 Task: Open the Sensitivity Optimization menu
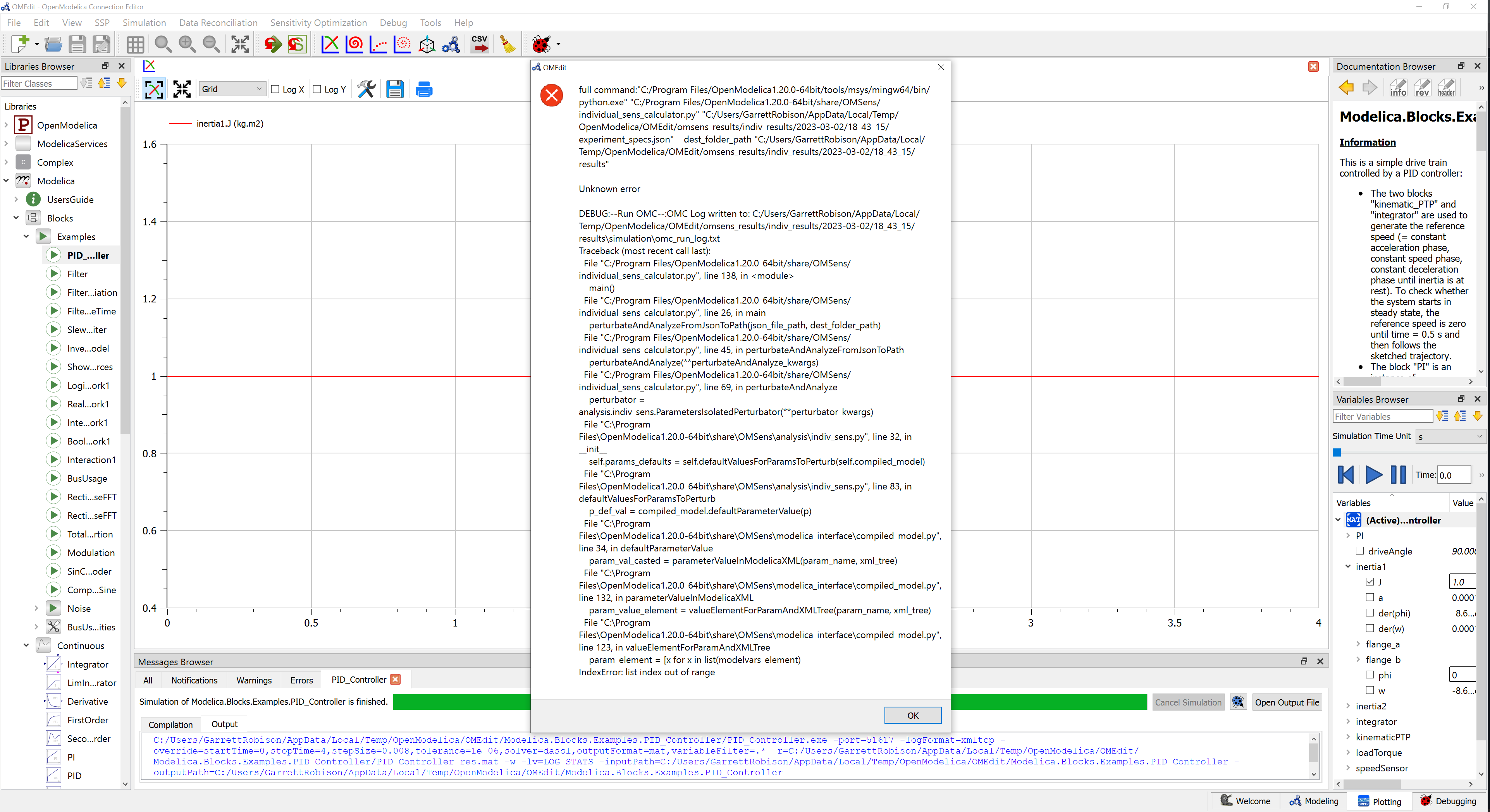(318, 22)
